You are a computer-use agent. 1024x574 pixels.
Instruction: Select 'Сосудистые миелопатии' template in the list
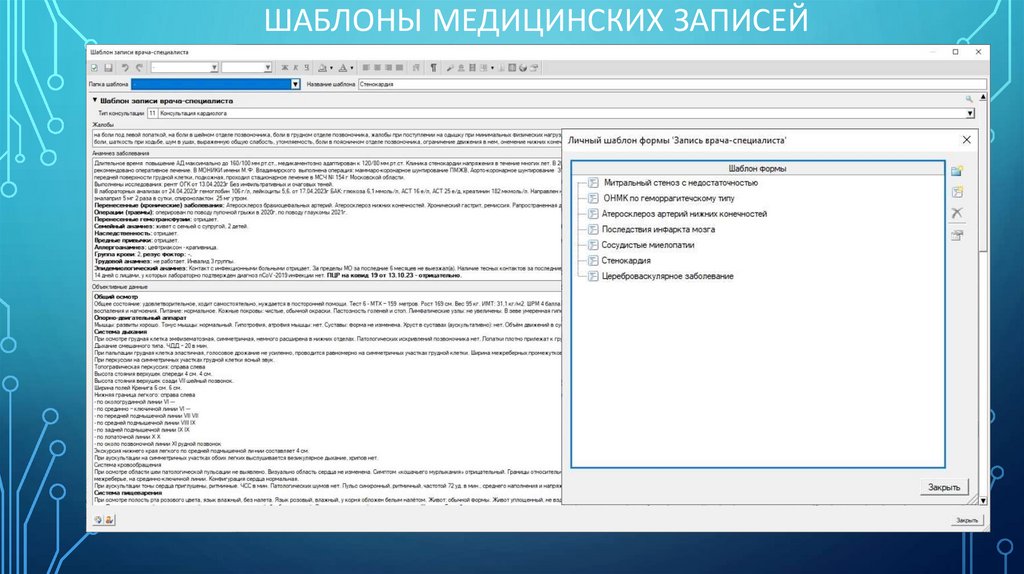click(647, 245)
